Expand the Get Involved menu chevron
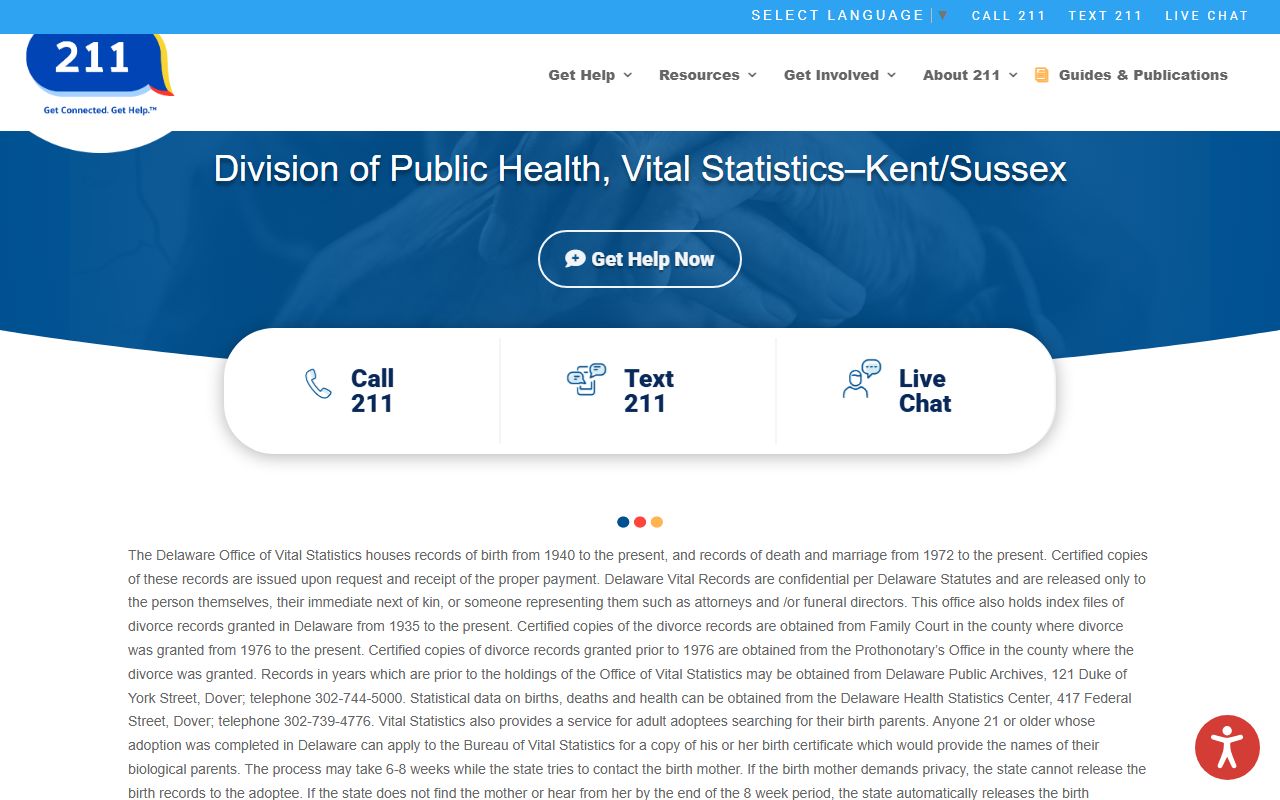 coord(891,75)
